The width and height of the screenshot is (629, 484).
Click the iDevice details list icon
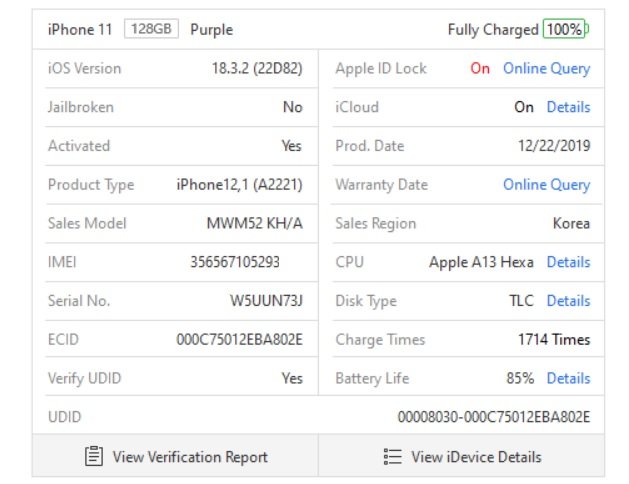click(x=392, y=456)
